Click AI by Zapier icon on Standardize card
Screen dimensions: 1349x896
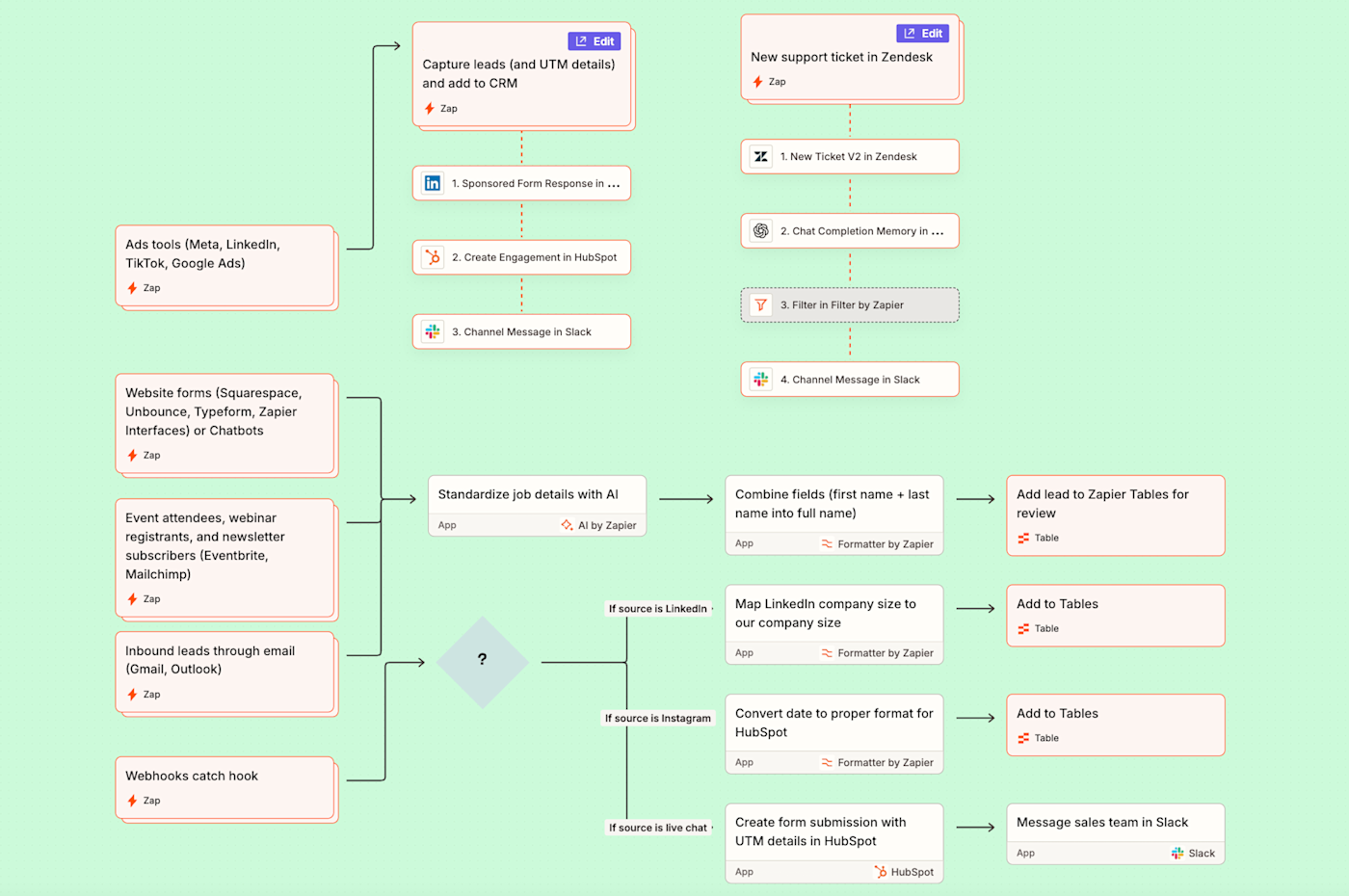pos(568,525)
